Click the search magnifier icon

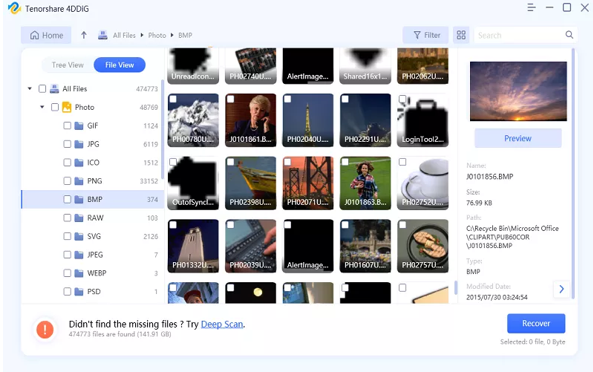pyautogui.click(x=569, y=35)
